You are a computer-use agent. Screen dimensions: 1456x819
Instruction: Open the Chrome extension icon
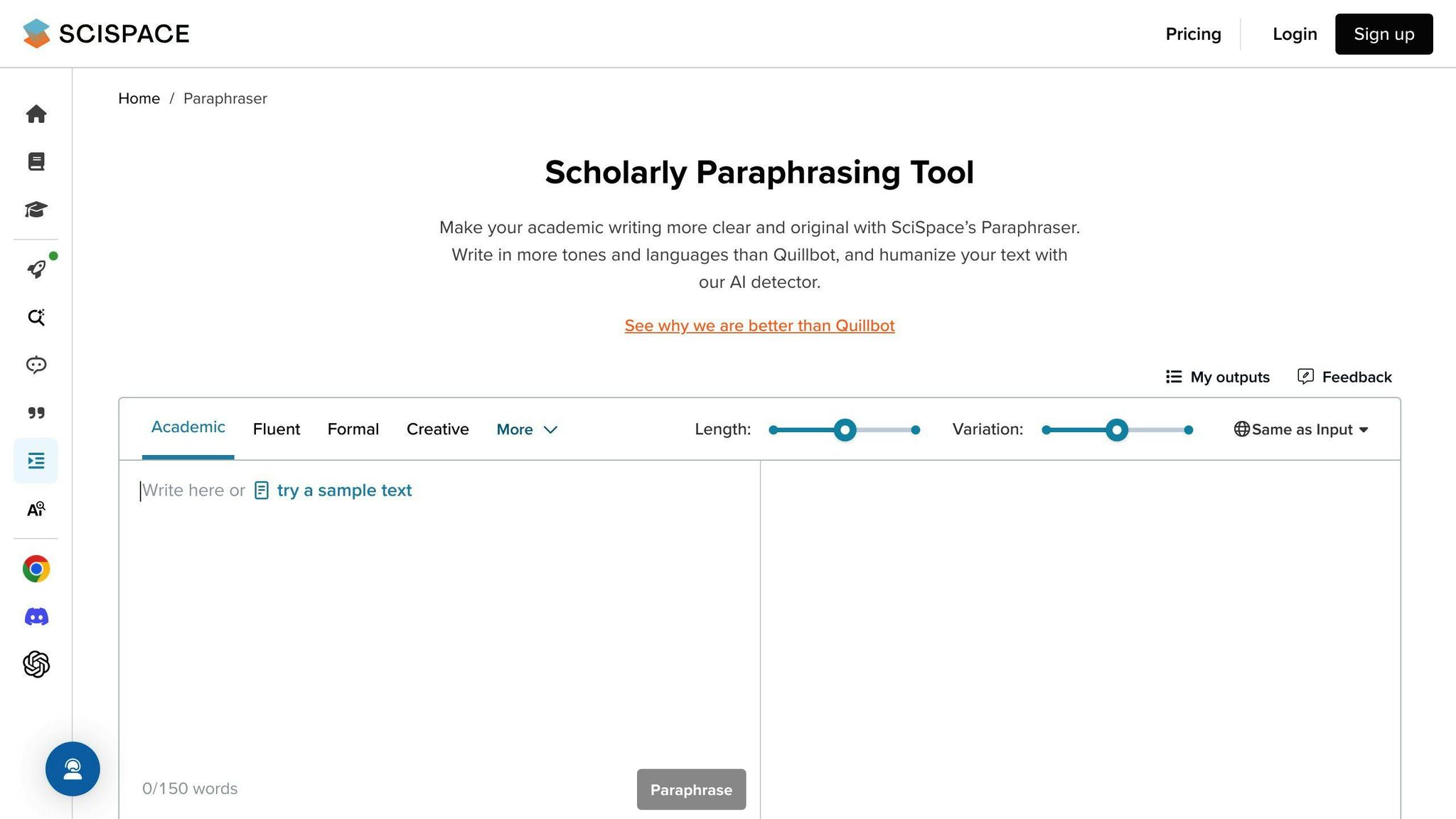point(36,568)
